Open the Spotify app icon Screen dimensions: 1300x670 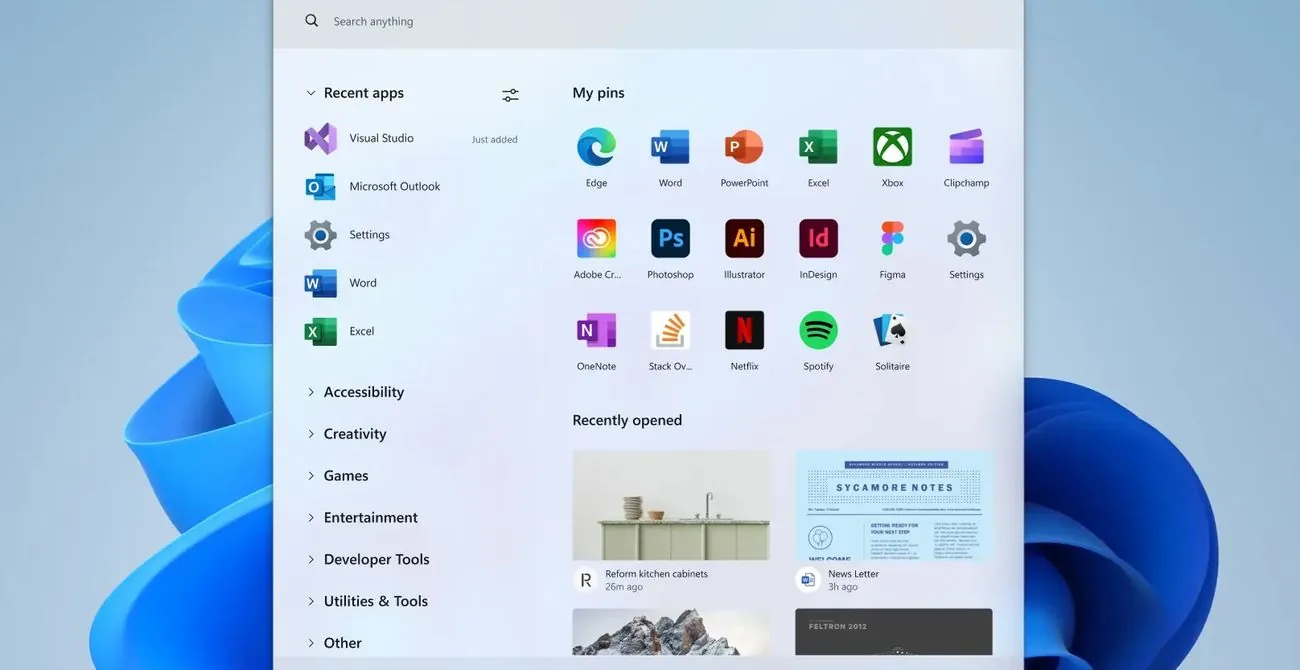click(x=818, y=331)
